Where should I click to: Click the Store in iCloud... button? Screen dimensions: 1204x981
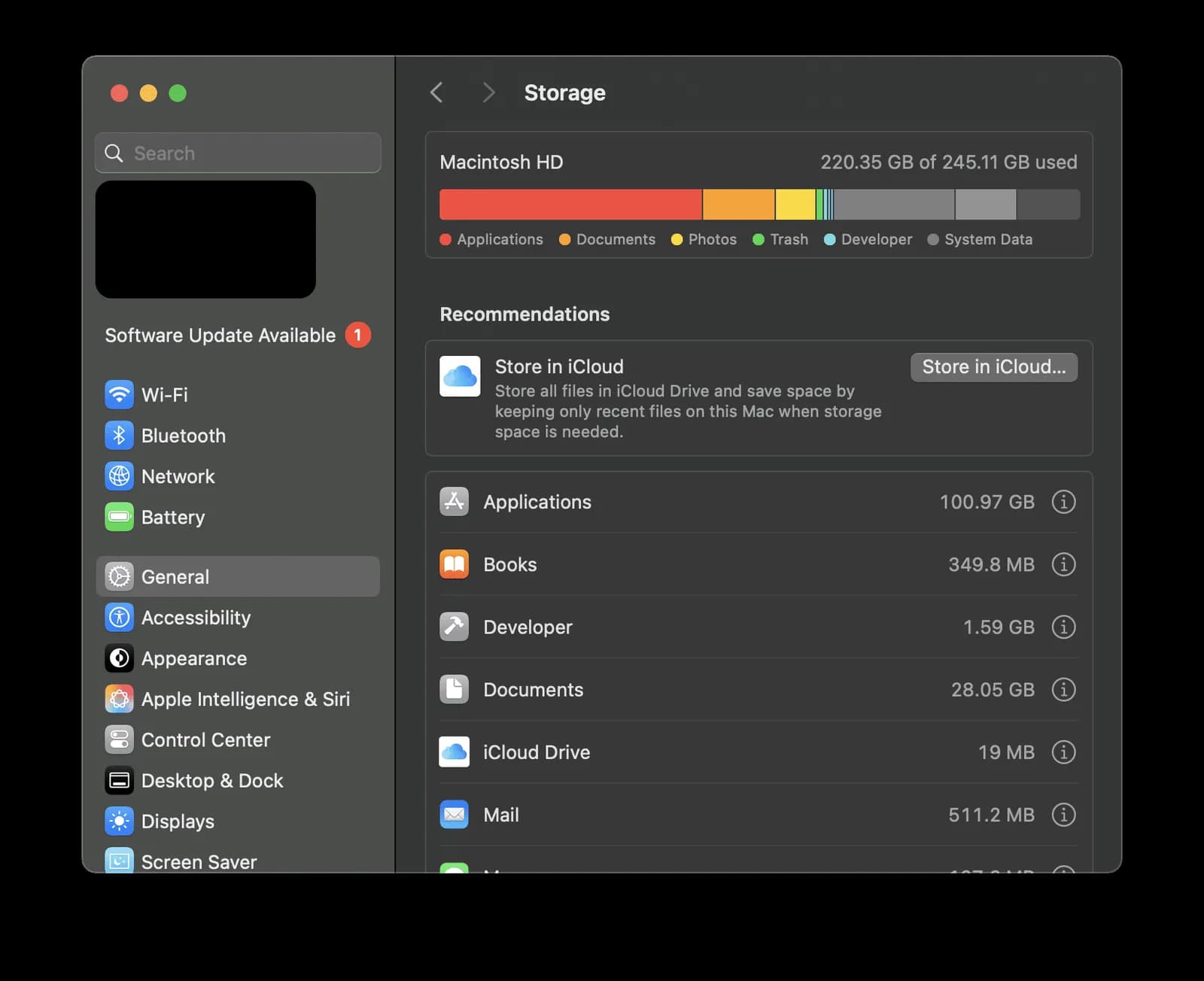coord(993,367)
